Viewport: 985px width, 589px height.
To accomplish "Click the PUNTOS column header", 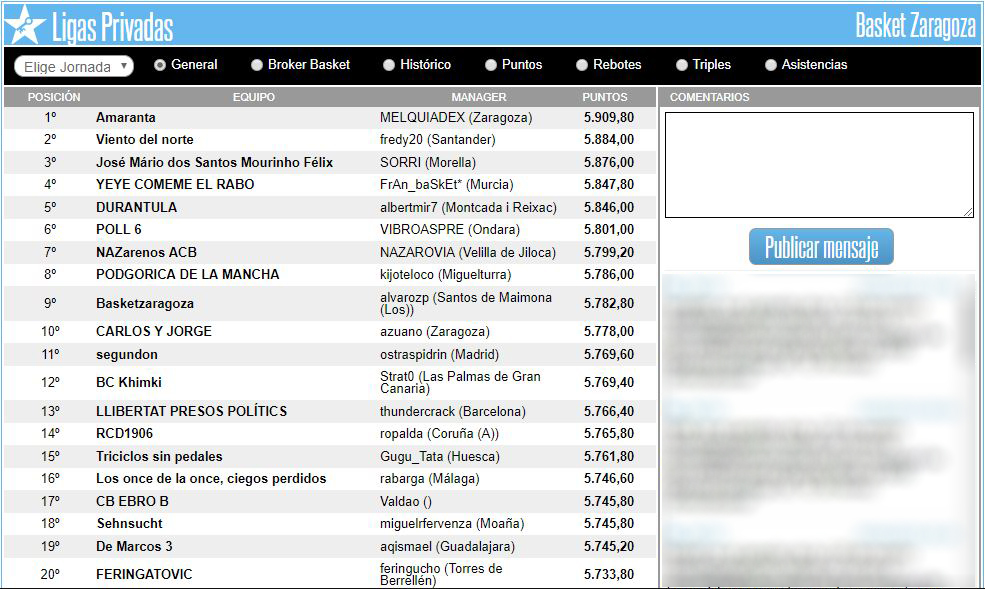I will [605, 97].
